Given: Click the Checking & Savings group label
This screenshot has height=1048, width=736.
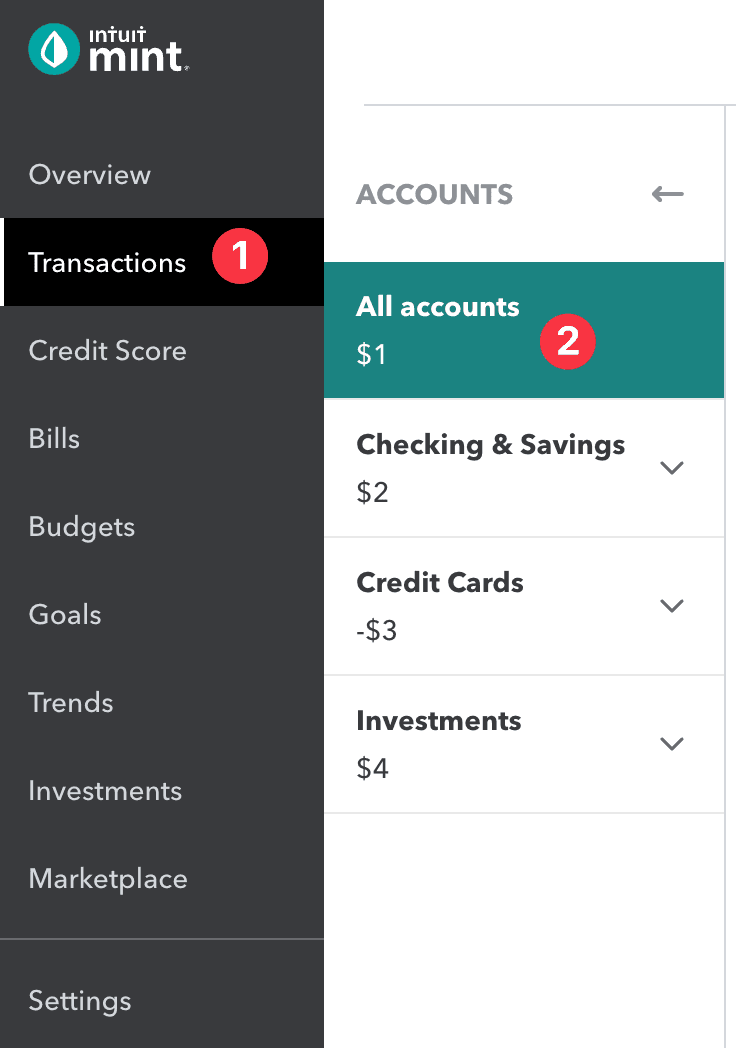Looking at the screenshot, I should 490,445.
